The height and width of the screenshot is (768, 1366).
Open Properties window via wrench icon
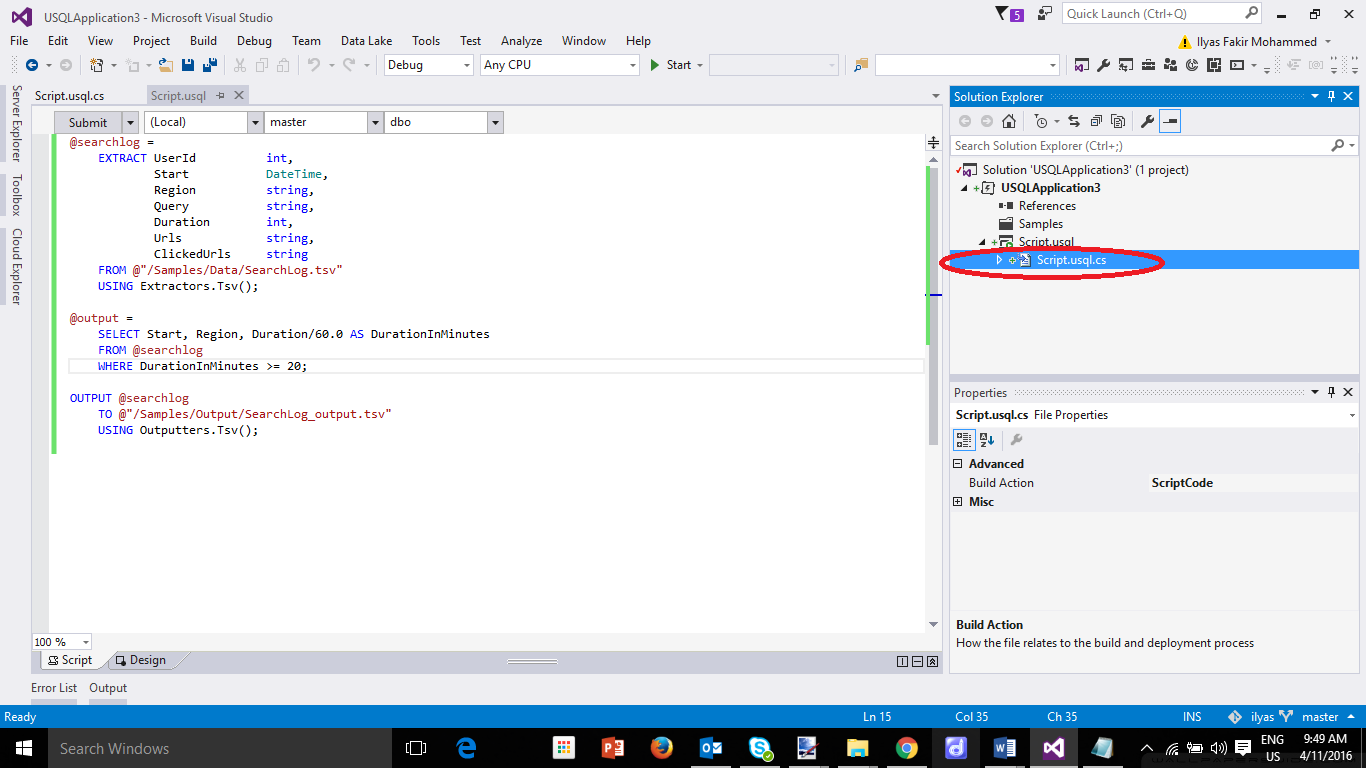1148,121
